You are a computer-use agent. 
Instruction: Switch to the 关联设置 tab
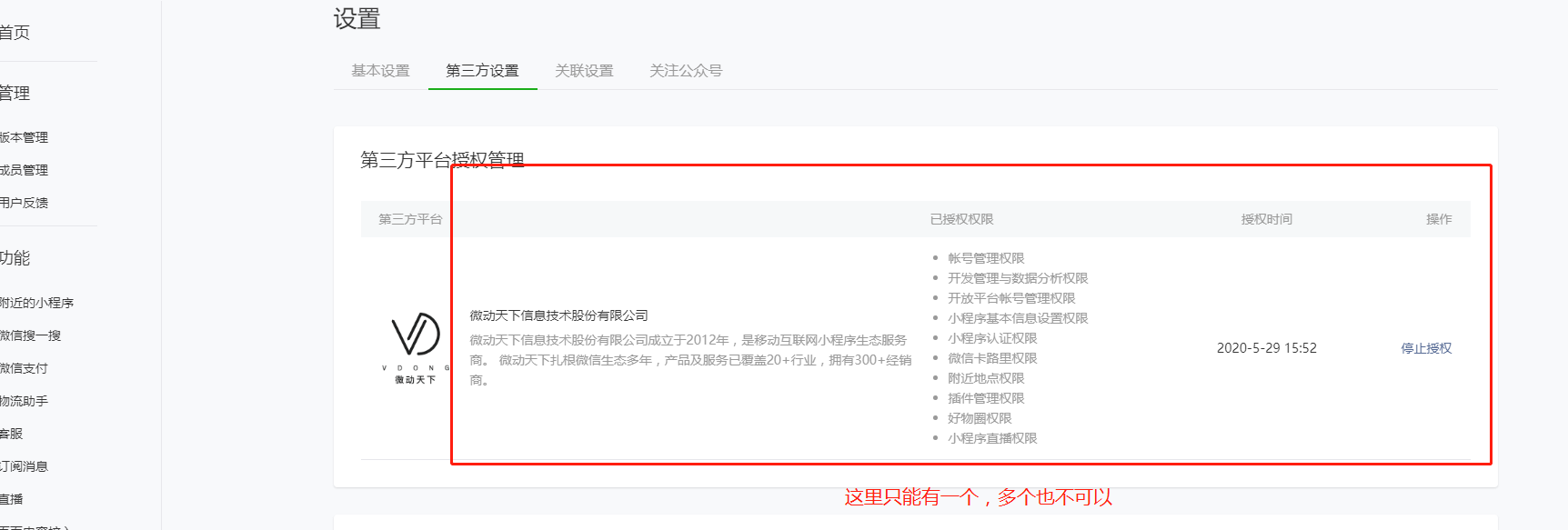[x=584, y=70]
